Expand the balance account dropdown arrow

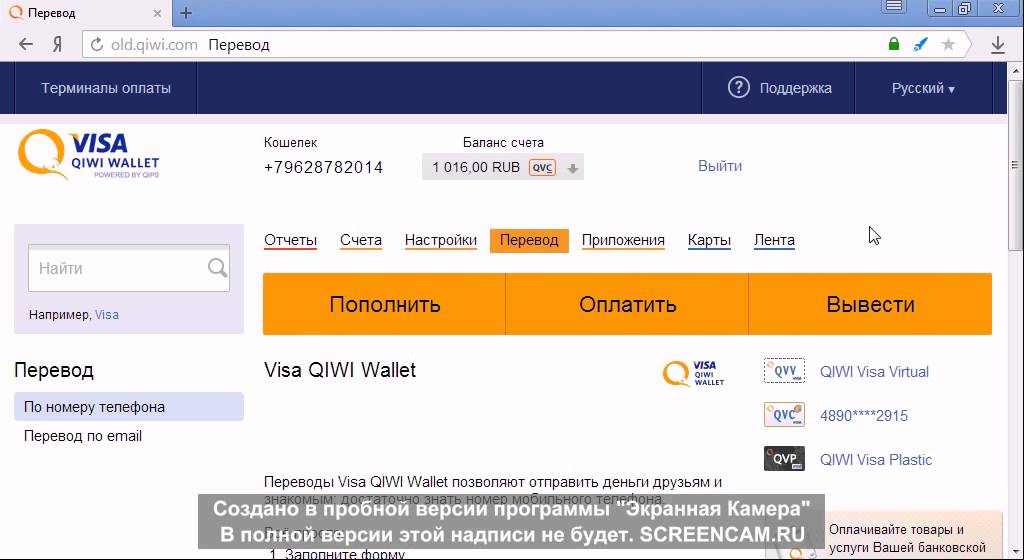(573, 168)
